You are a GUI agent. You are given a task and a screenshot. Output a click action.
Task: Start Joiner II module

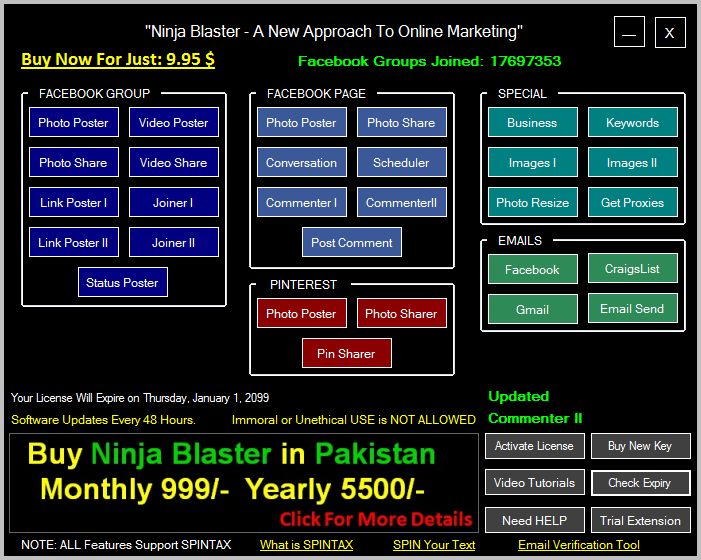174,242
